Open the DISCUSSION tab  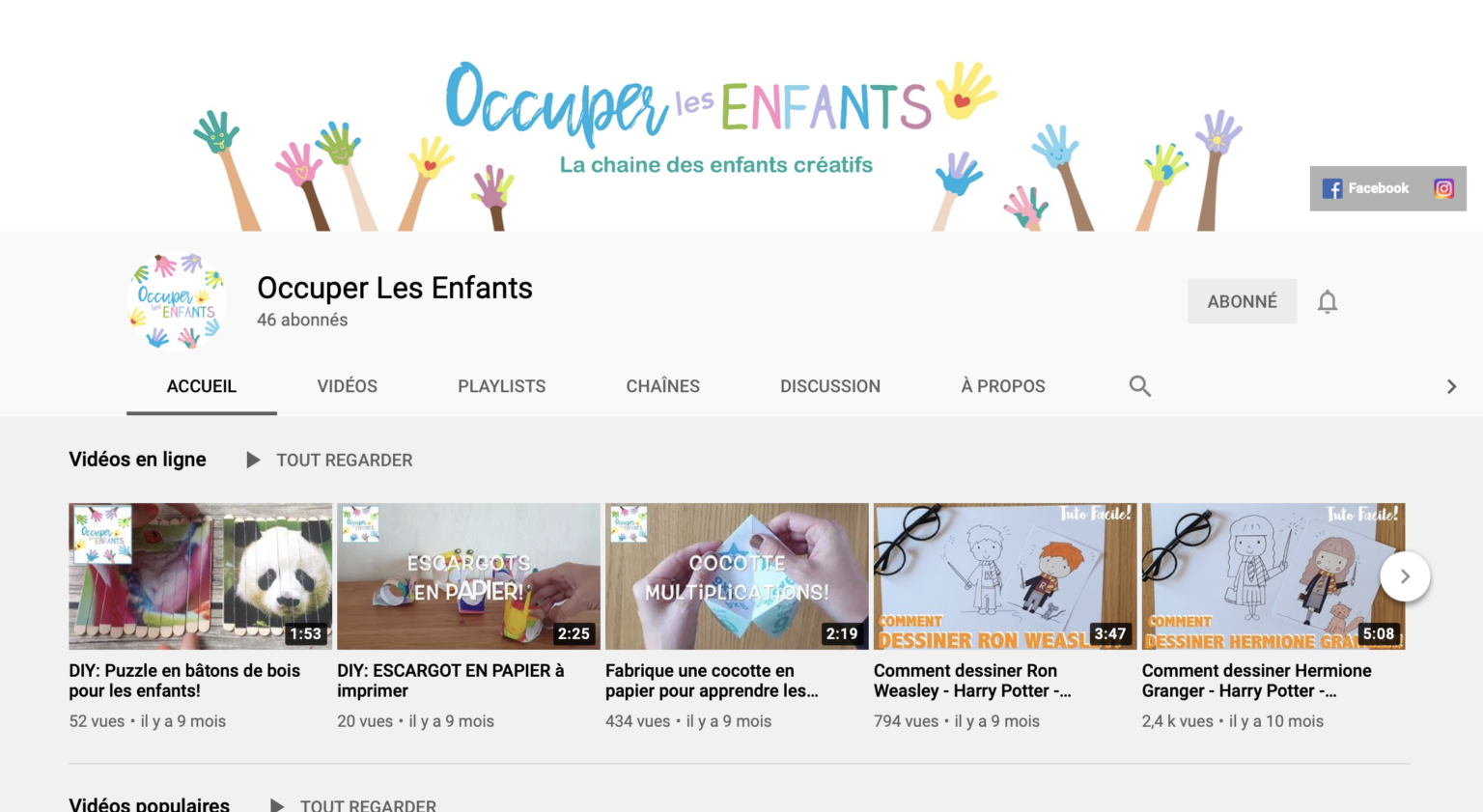tap(830, 386)
